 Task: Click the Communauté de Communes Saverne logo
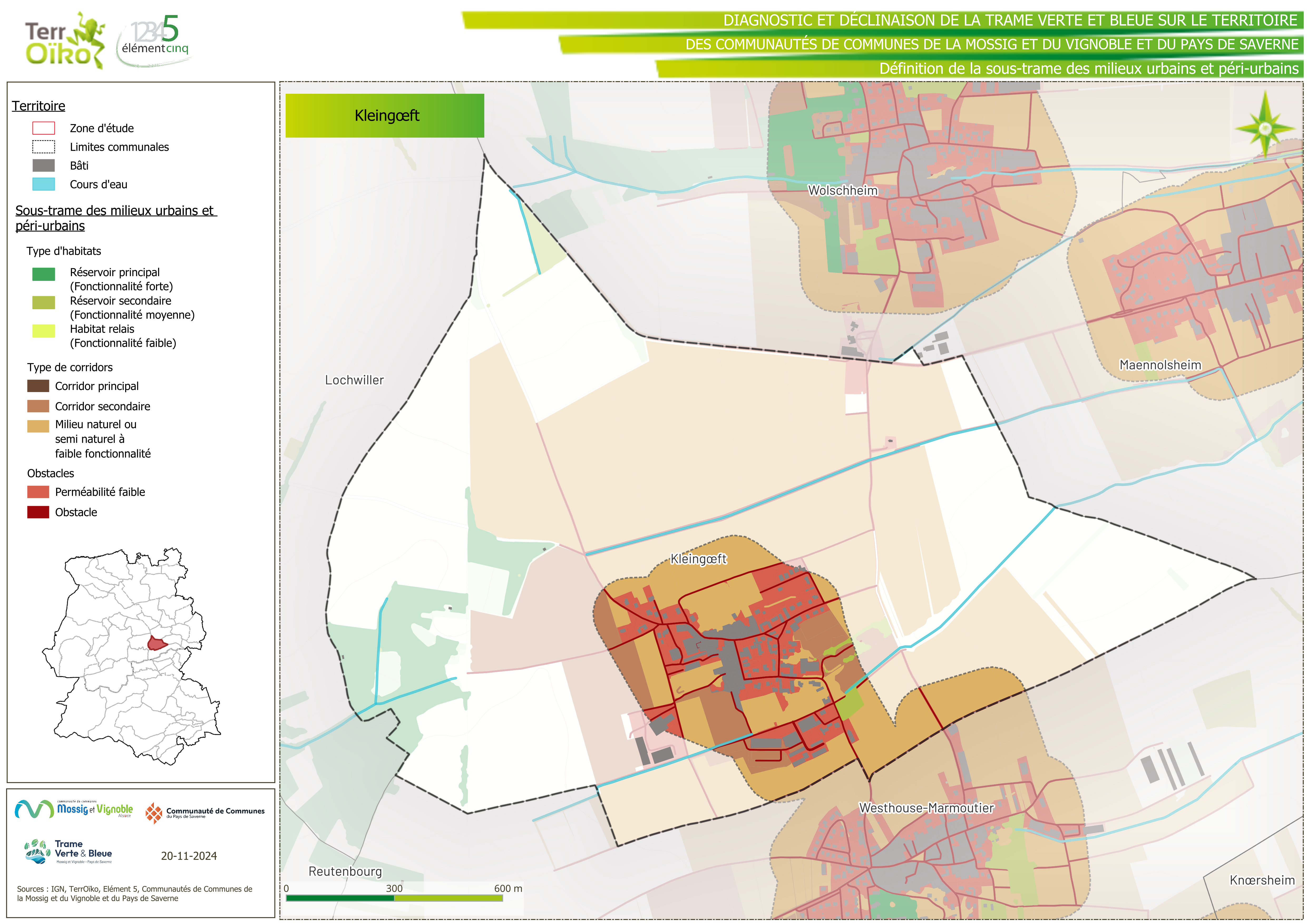click(205, 812)
